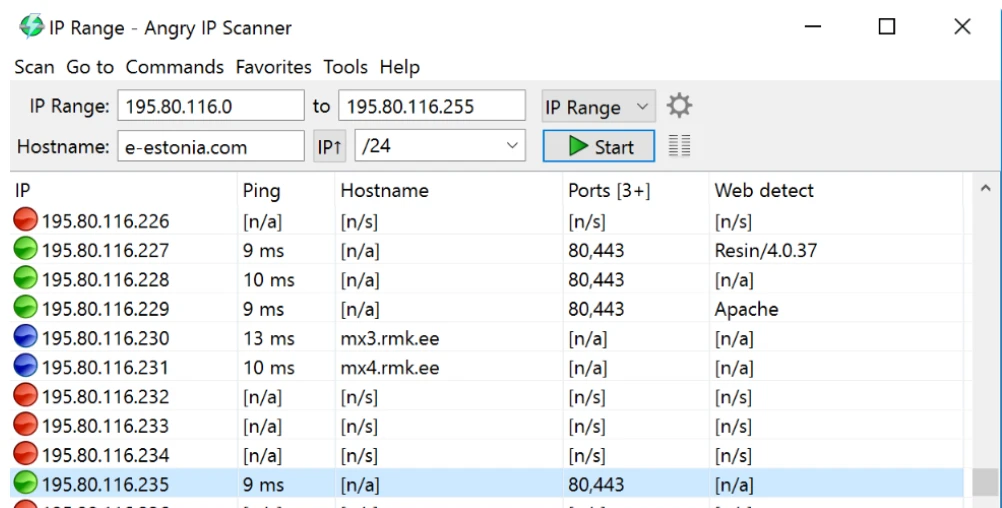The width and height of the screenshot is (1002, 508).
Task: Click hostname mx4.rmk.ee
Action: 390,367
